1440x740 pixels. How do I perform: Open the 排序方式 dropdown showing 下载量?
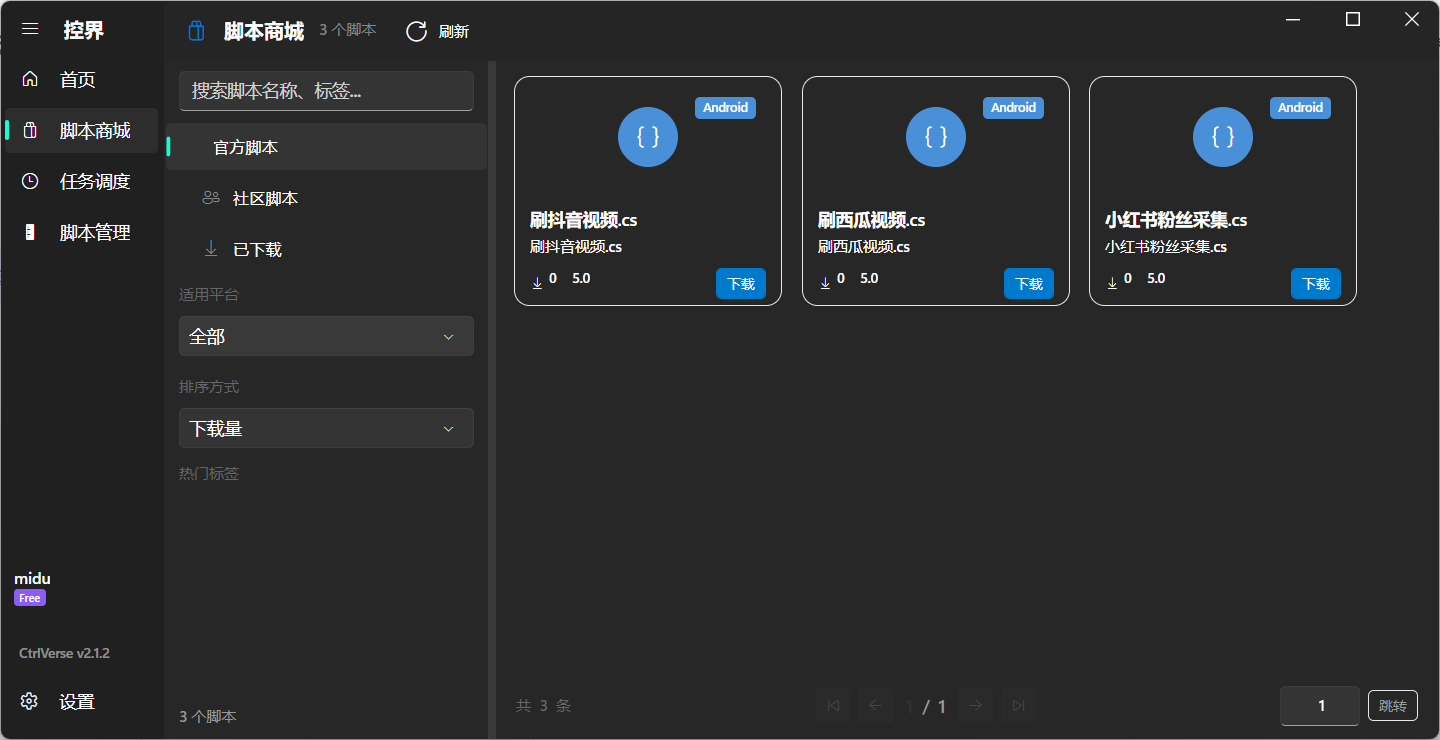click(326, 428)
